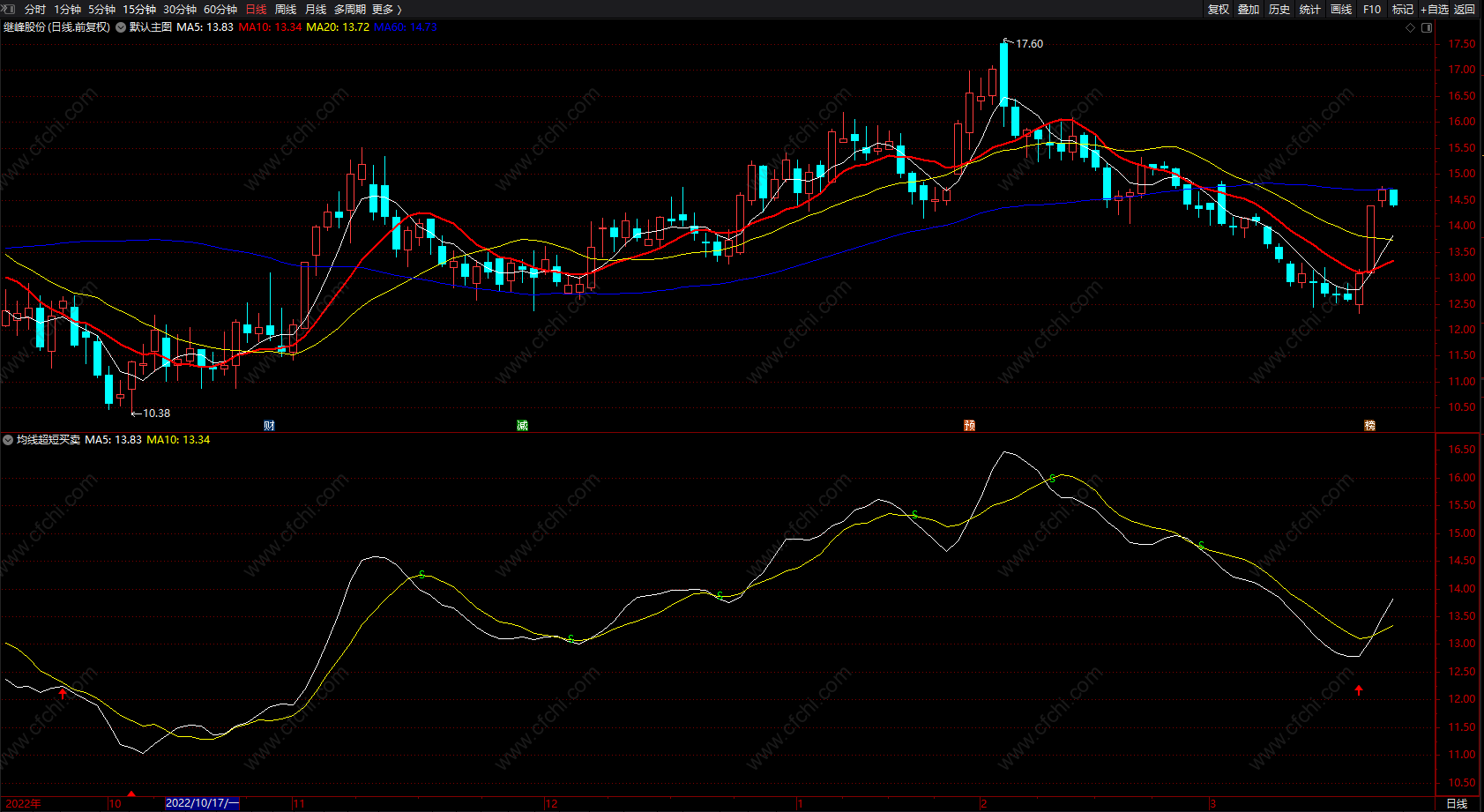
Task: Select the 60分钟 period tab
Action: [220, 10]
